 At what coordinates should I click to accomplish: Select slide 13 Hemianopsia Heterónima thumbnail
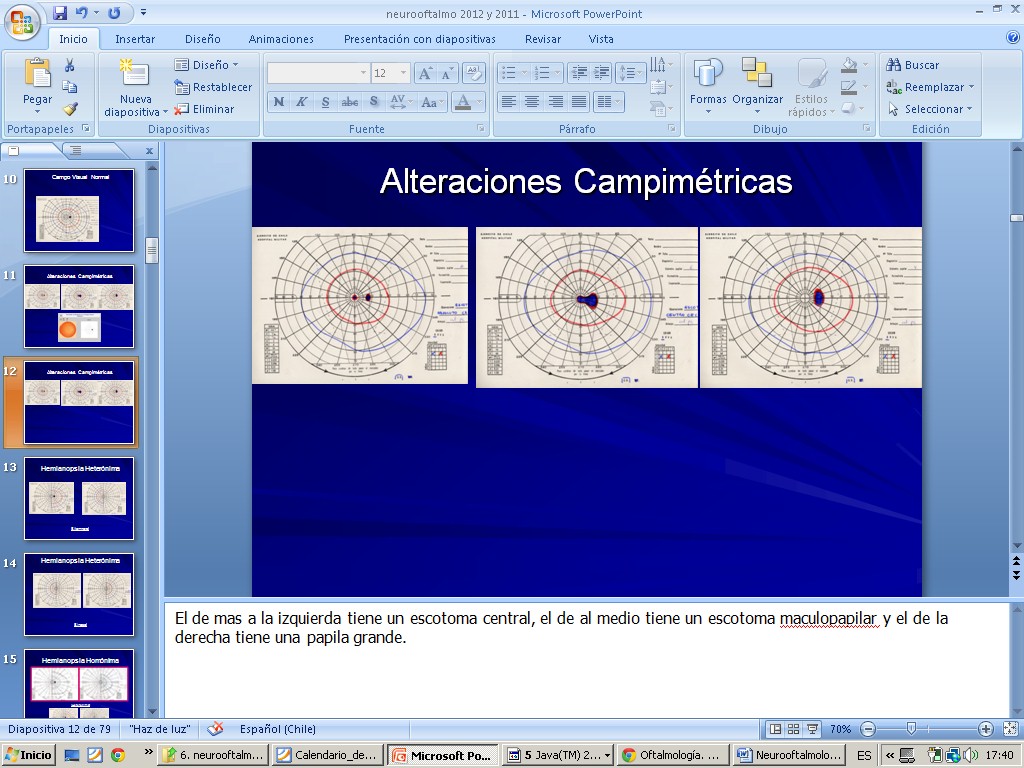tap(78, 498)
